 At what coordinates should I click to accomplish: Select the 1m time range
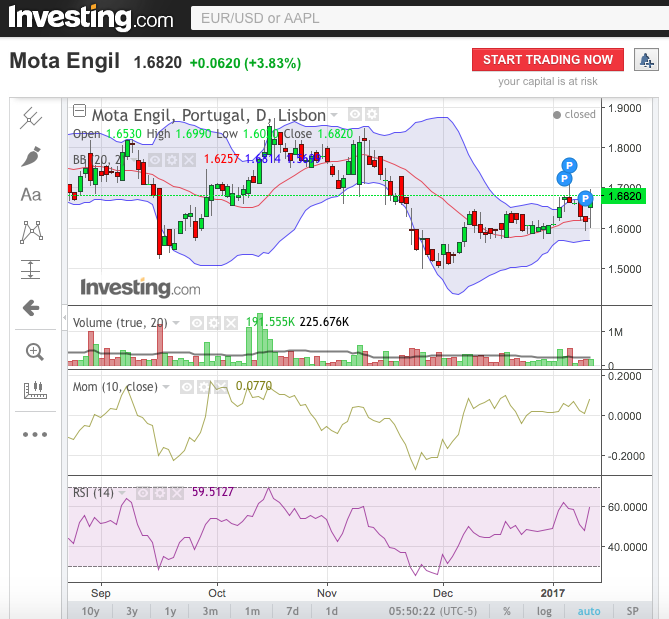(252, 611)
